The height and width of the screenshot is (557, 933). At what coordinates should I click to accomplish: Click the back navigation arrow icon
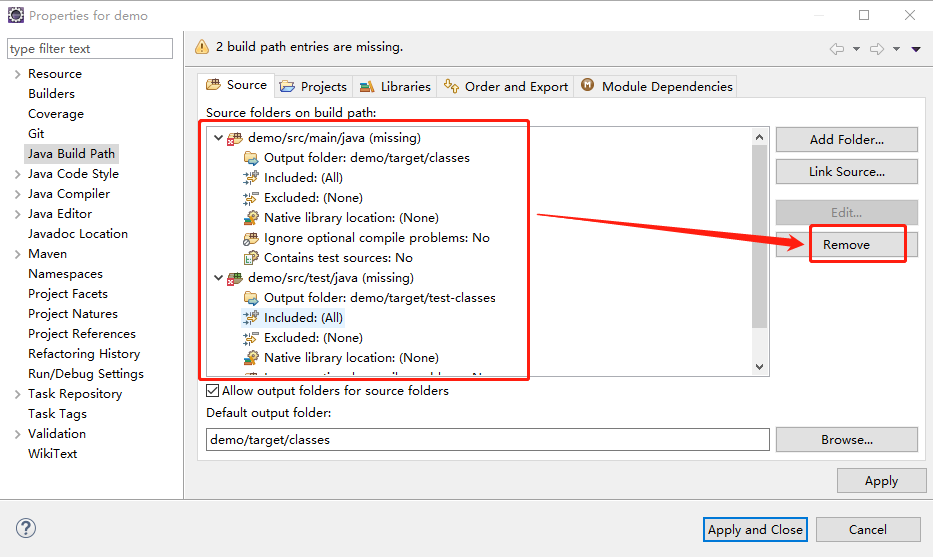[837, 48]
